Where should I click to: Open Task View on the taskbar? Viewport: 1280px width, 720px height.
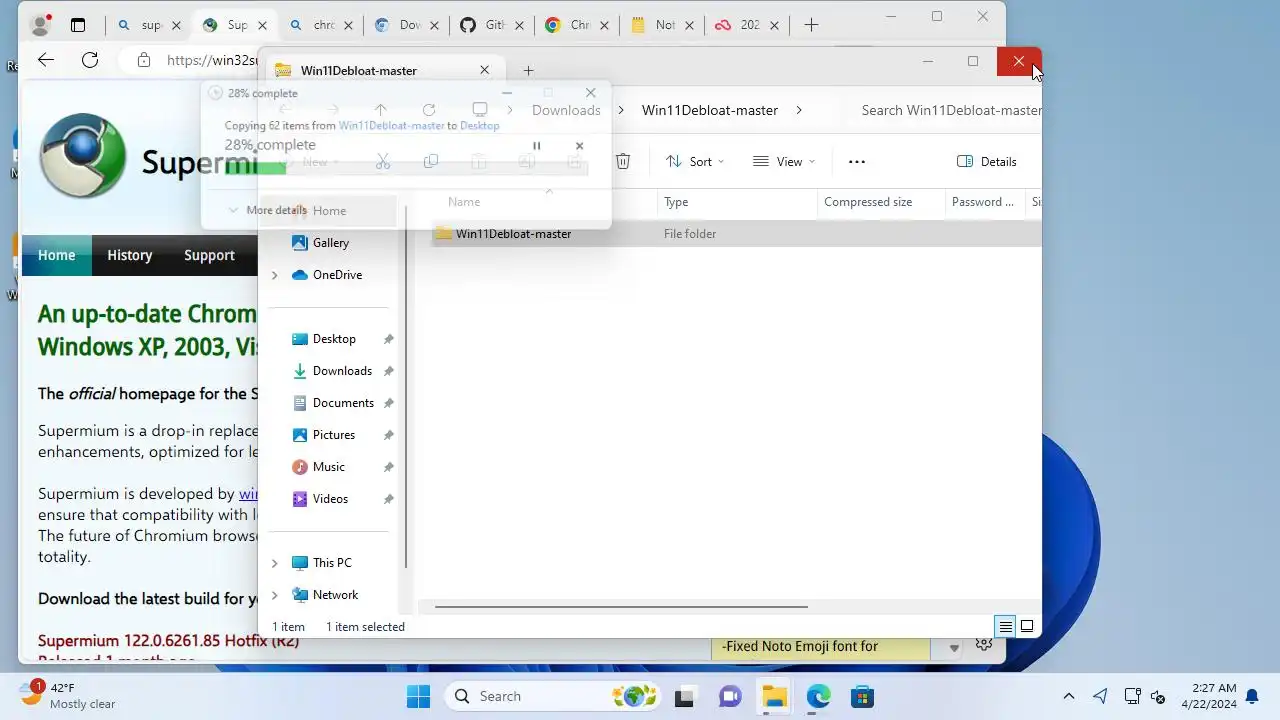coord(684,697)
